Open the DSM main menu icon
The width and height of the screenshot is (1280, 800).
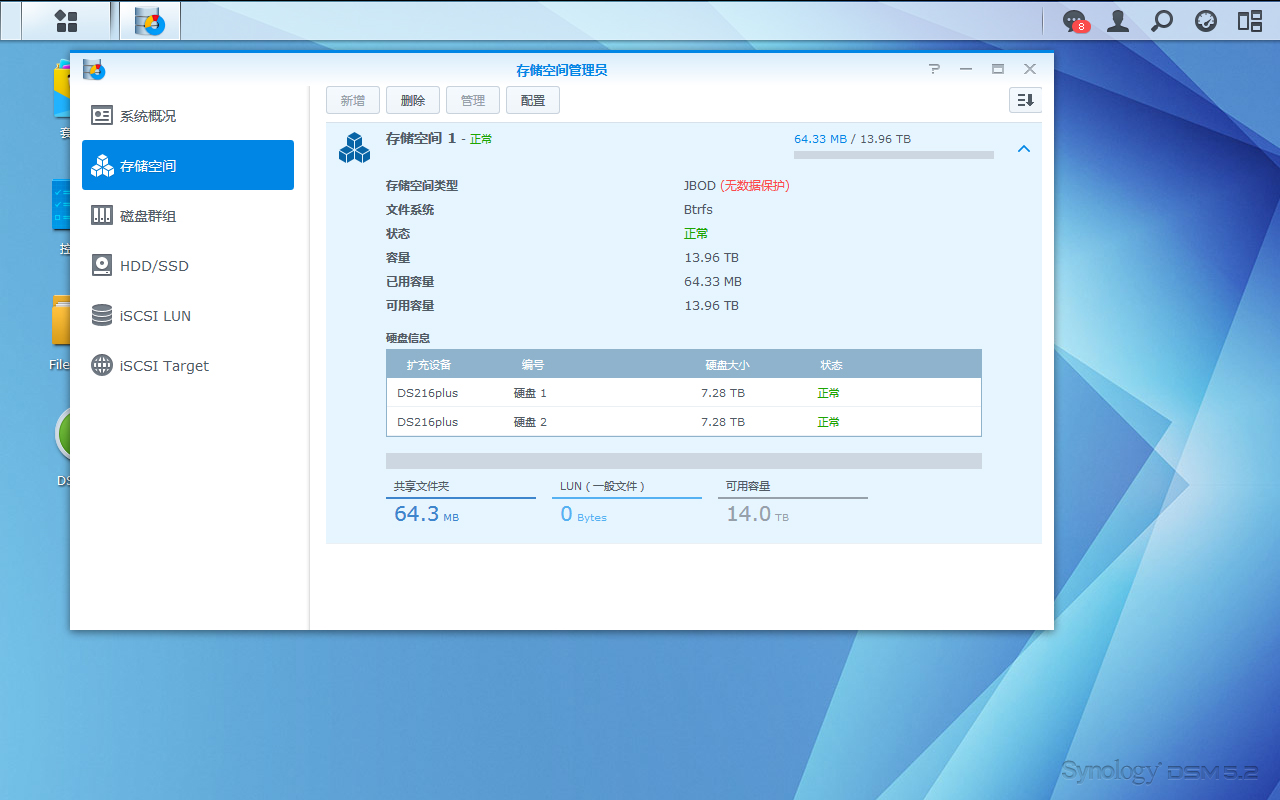66,21
